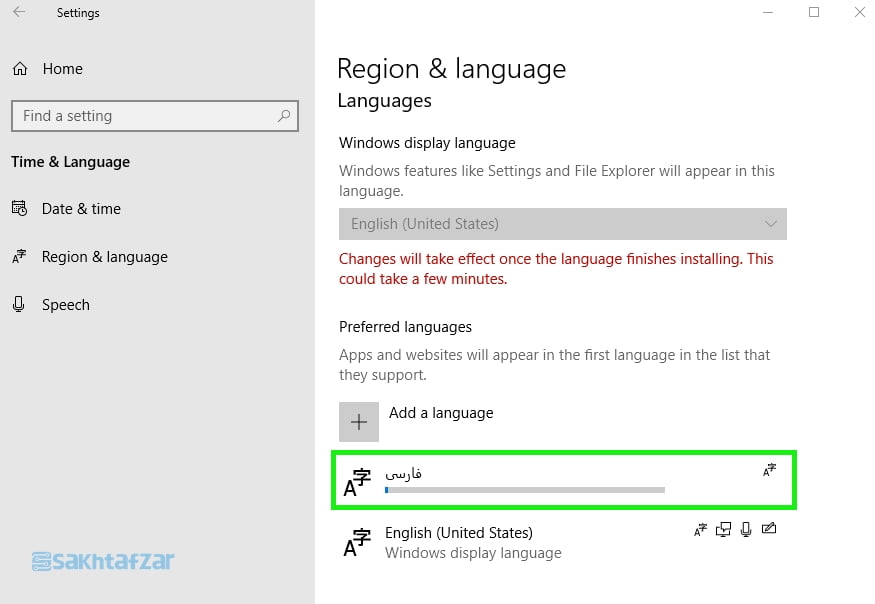Click the Speech microphone icon in sidebar
Image resolution: width=875 pixels, height=604 pixels.
tap(19, 305)
